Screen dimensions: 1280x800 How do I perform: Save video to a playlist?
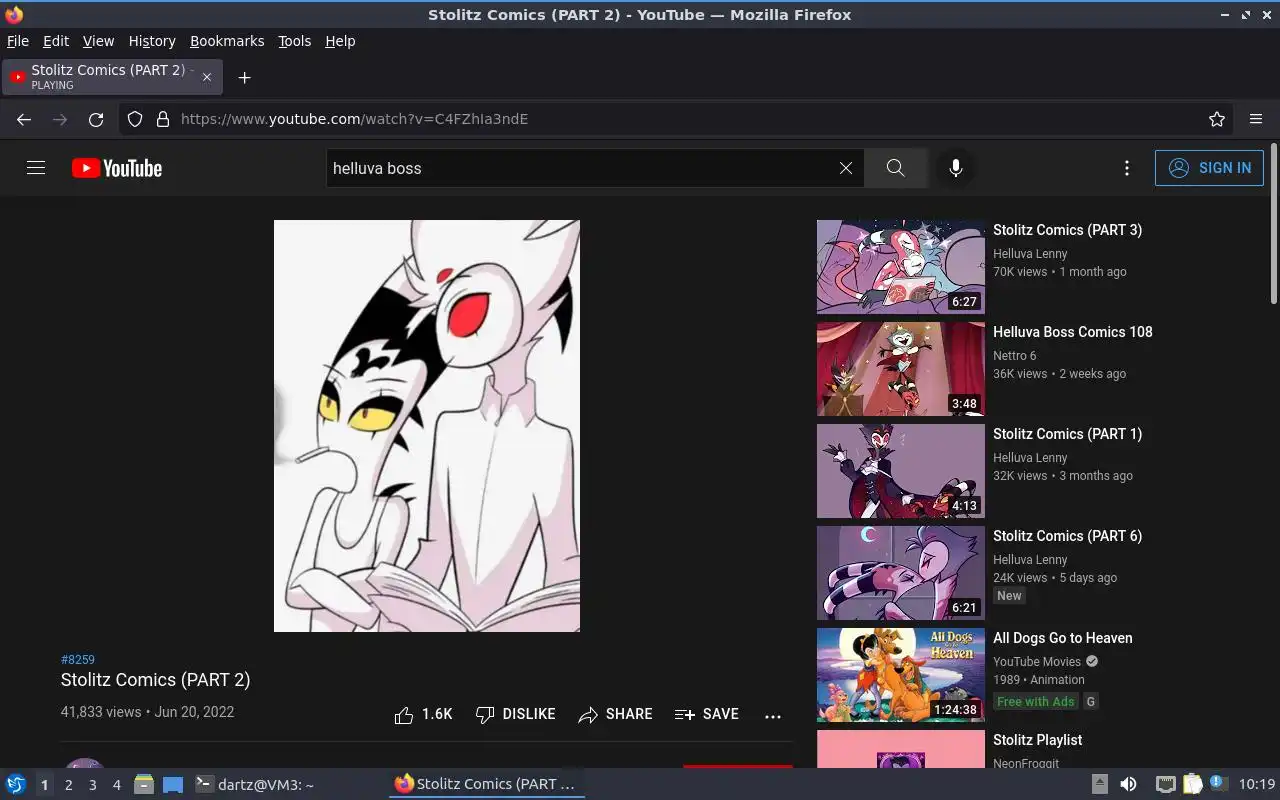point(707,714)
